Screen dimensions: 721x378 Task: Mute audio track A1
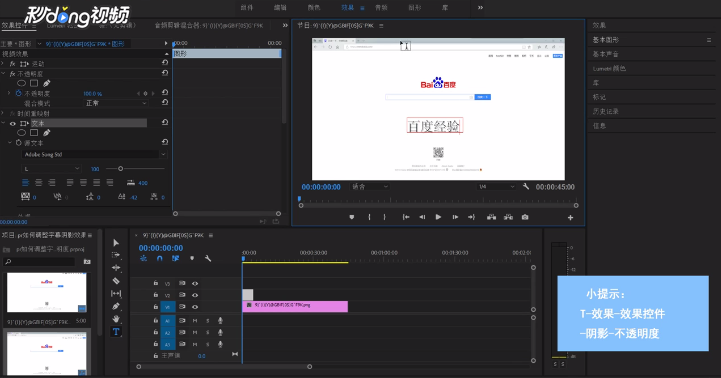[x=195, y=321]
